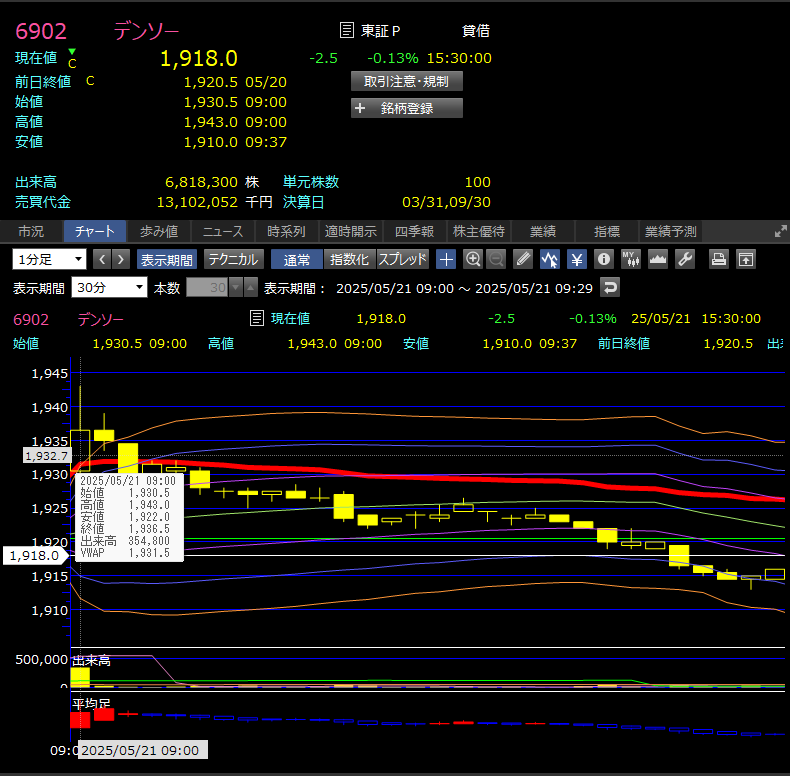The image size is (790, 776).
Task: Open the 業績予測 tab
Action: (671, 231)
